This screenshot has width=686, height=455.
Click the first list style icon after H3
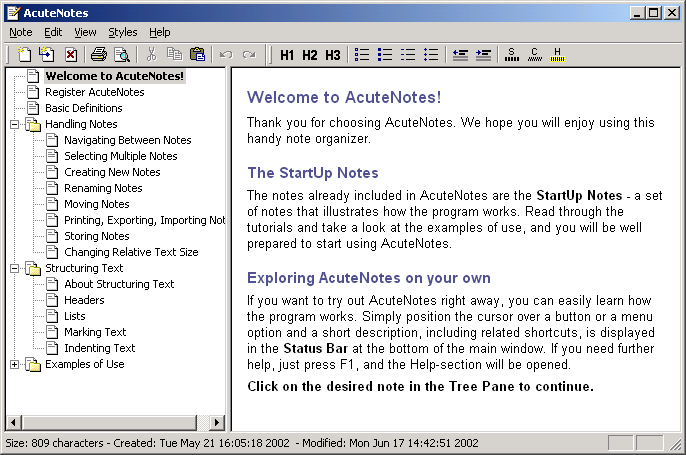click(x=362, y=55)
